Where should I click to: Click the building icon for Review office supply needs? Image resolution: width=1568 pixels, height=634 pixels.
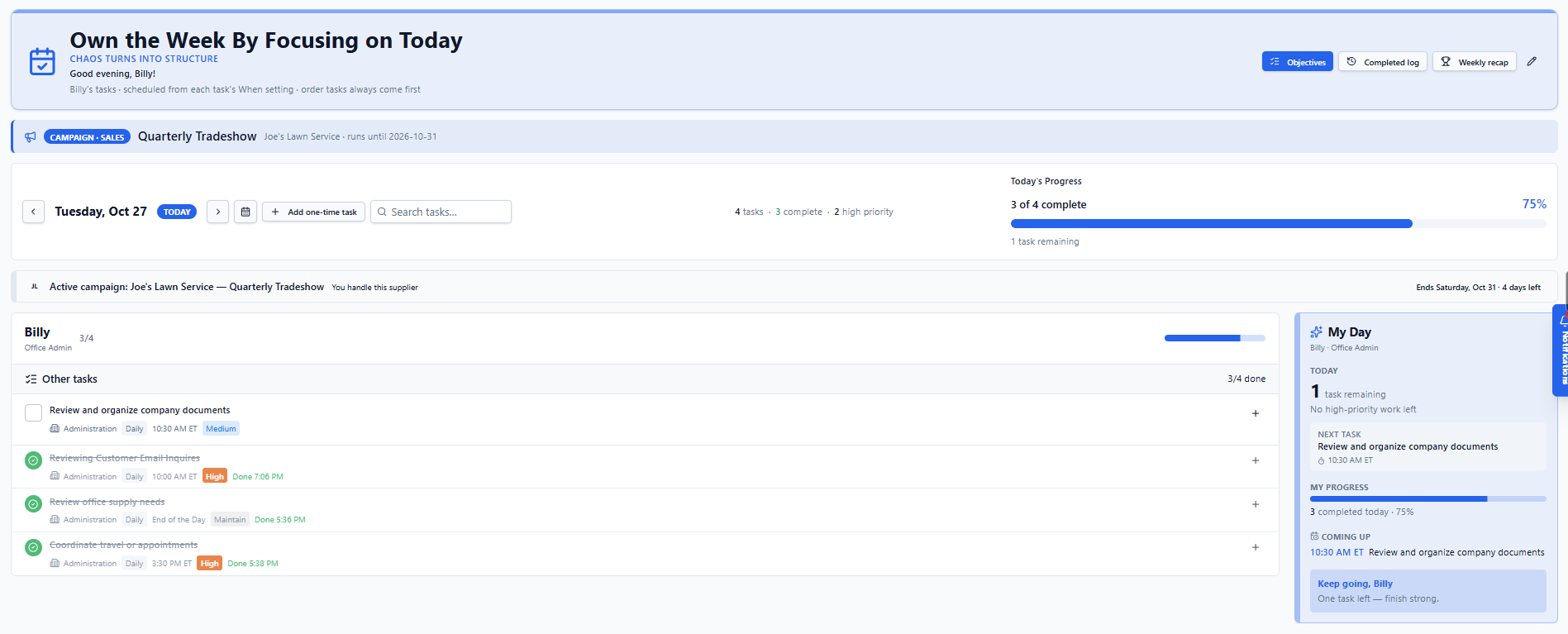tap(55, 519)
